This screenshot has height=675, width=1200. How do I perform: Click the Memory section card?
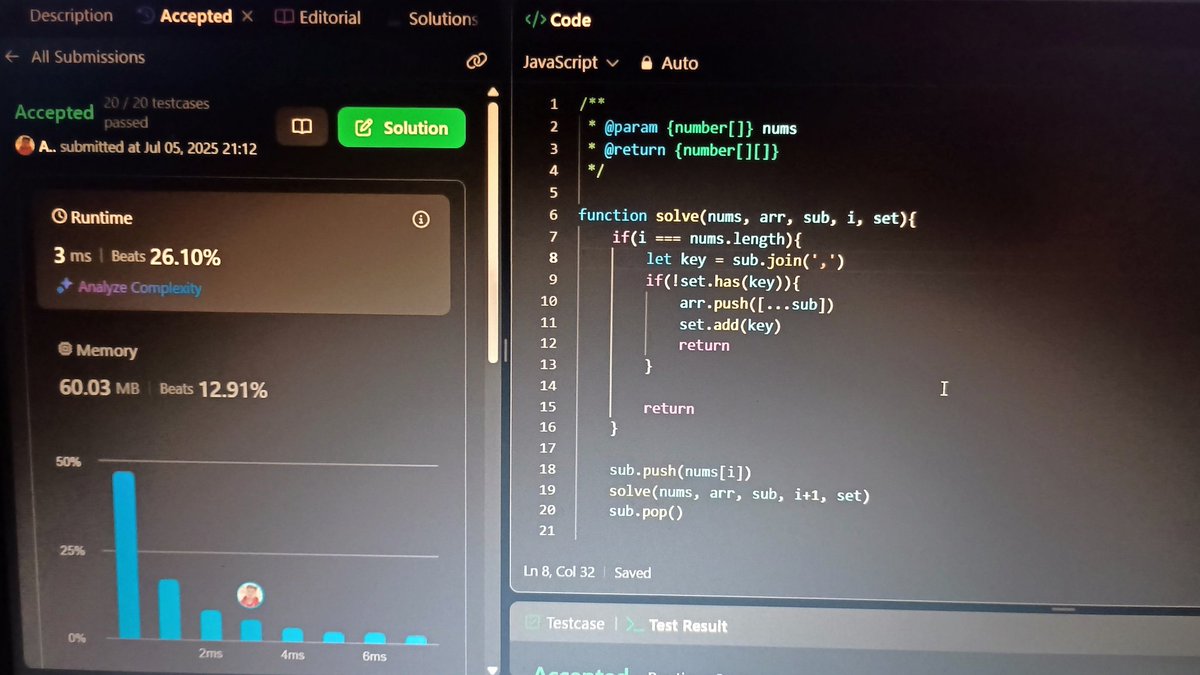tap(244, 372)
